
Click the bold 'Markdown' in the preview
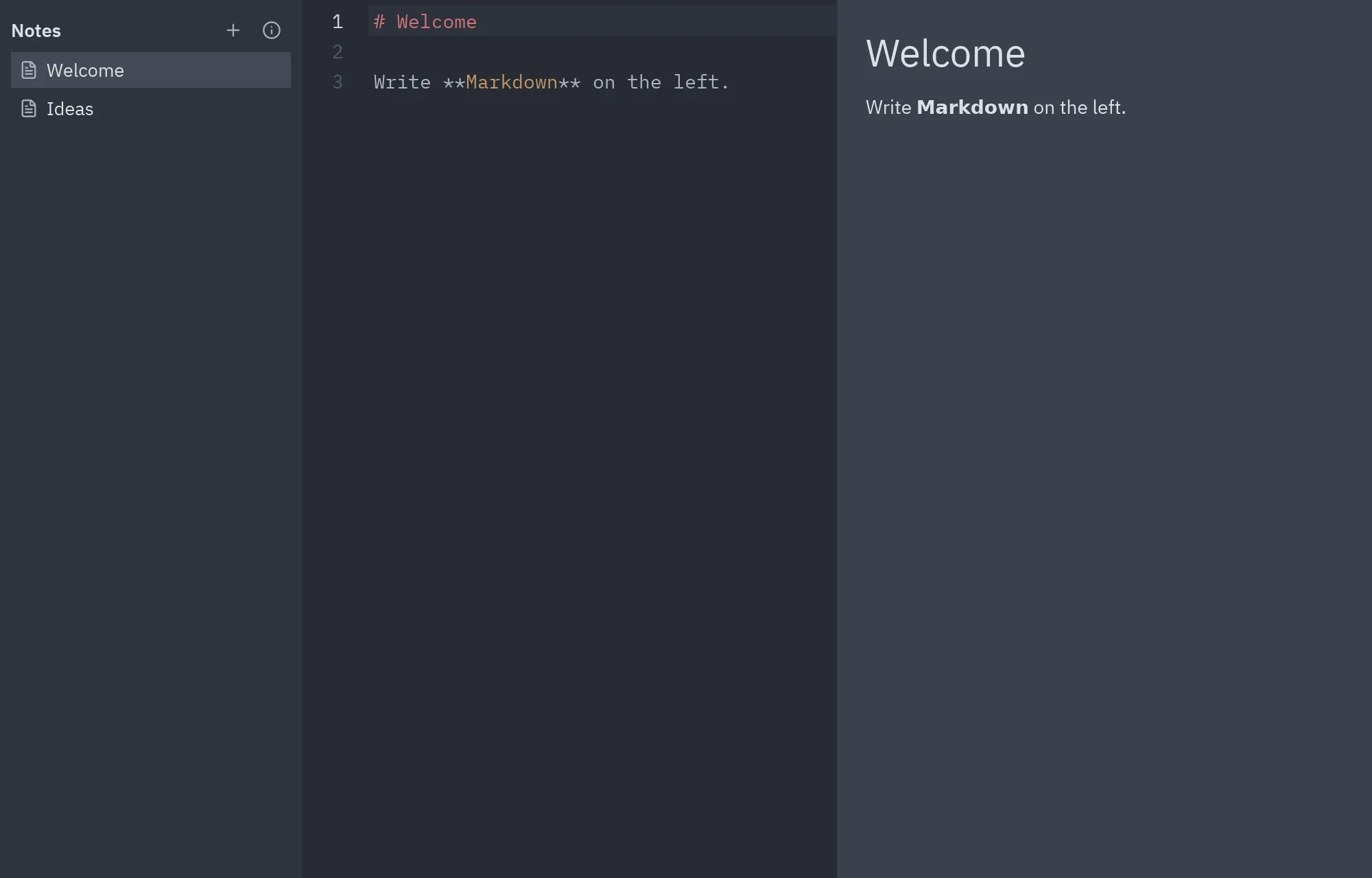click(x=972, y=107)
